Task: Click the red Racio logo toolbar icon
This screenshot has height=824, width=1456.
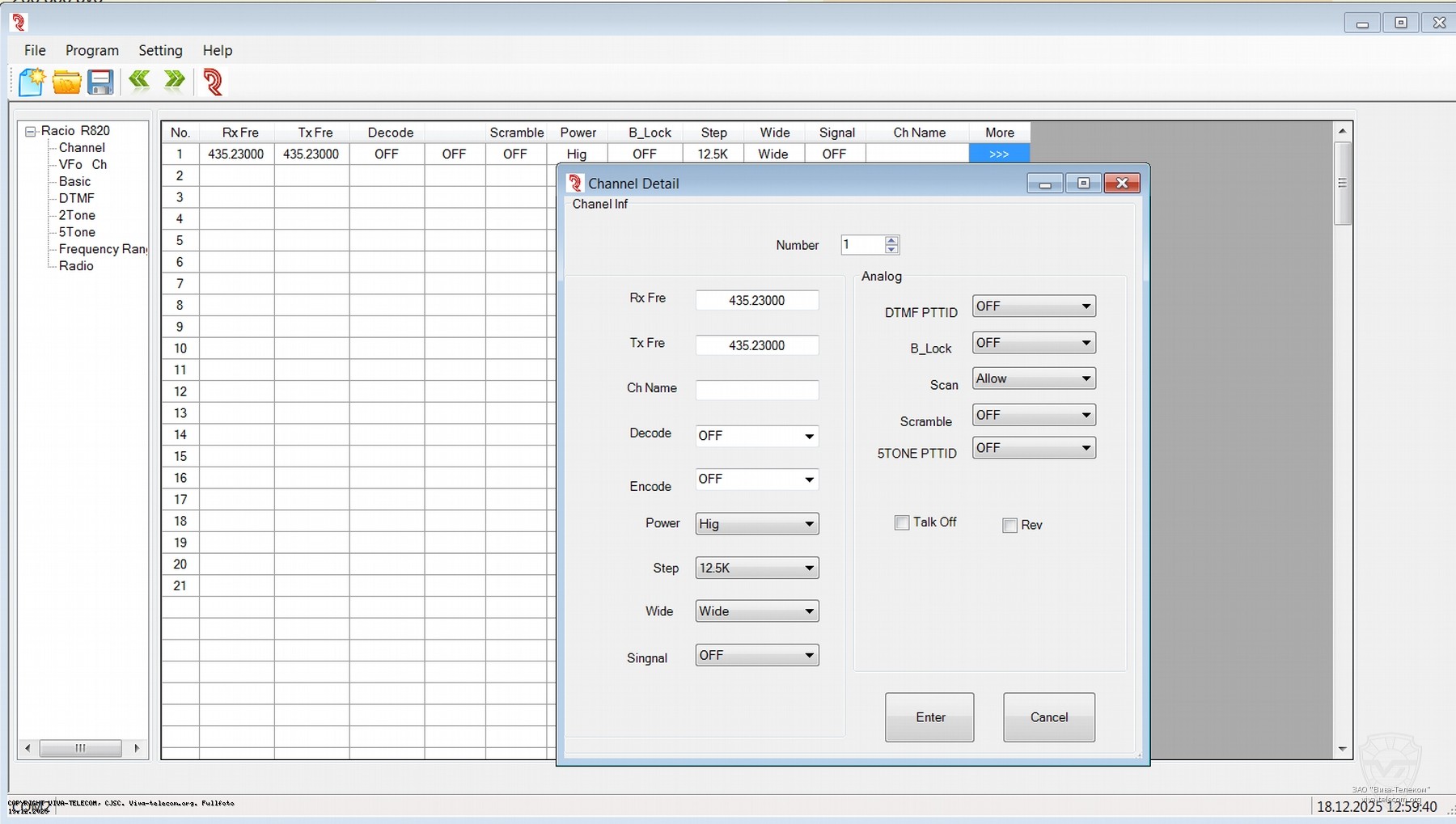Action: pyautogui.click(x=213, y=82)
